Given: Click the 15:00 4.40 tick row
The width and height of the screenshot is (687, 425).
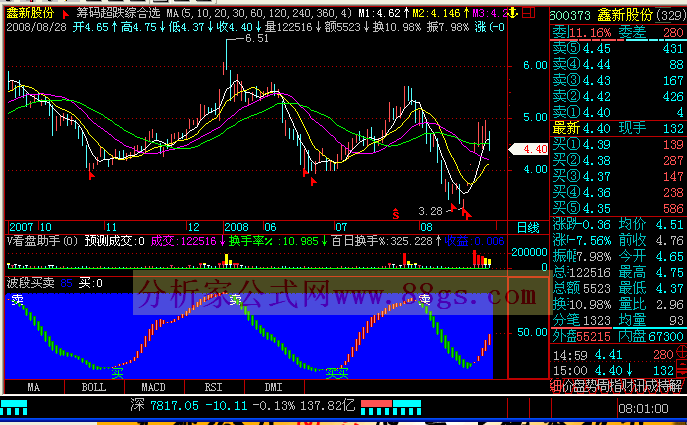Looking at the screenshot, I should [x=613, y=370].
